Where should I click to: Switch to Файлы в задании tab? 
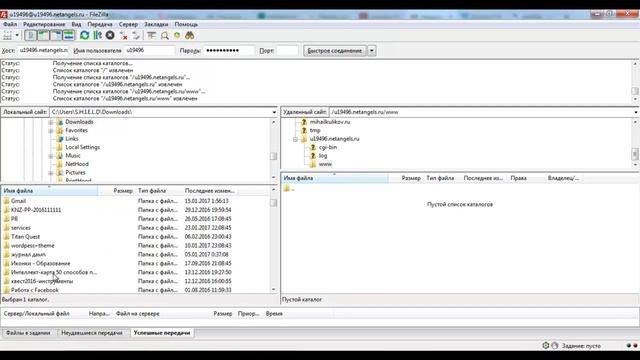tap(28, 333)
